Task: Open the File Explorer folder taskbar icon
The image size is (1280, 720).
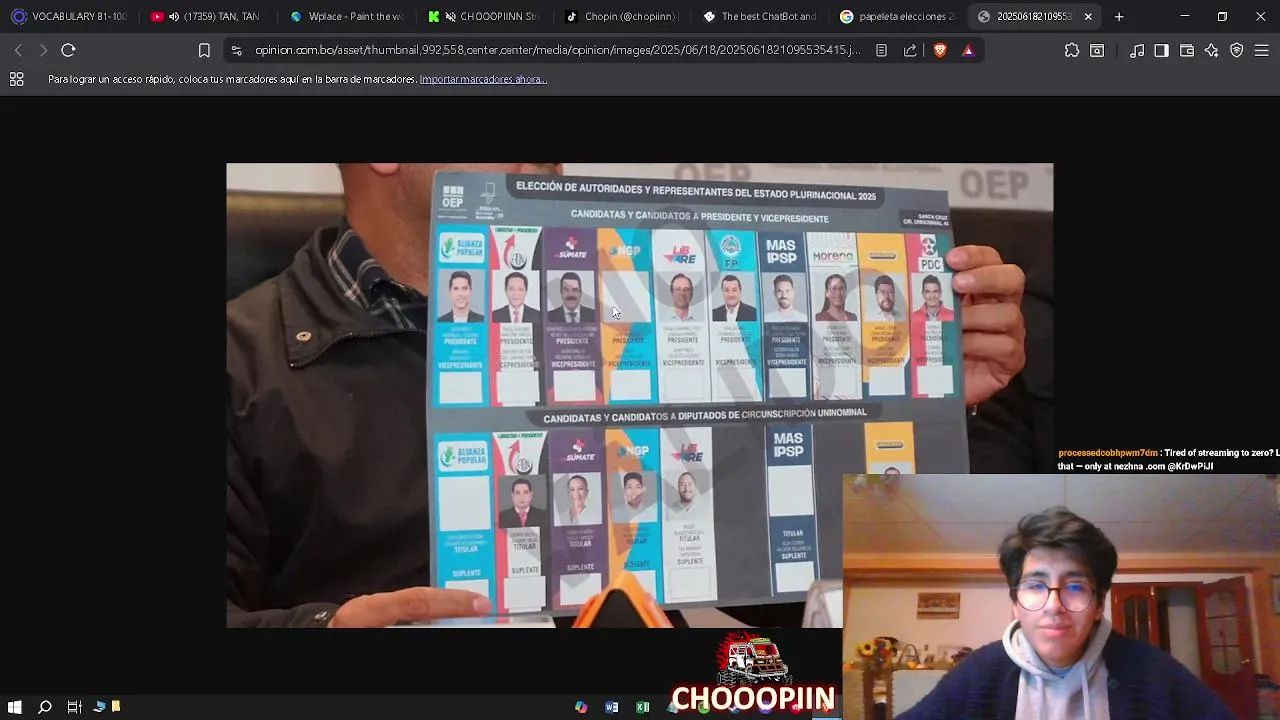Action: 116,706
